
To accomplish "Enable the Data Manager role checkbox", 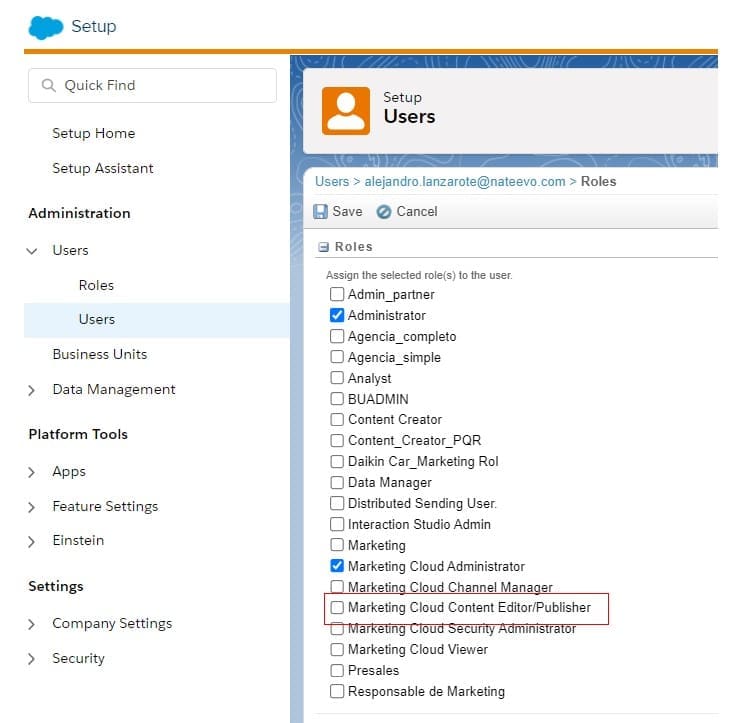I will click(x=337, y=483).
